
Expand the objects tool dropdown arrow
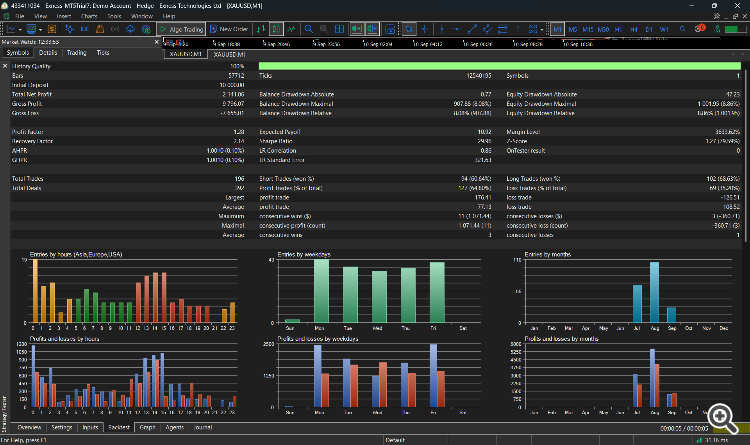[541, 30]
